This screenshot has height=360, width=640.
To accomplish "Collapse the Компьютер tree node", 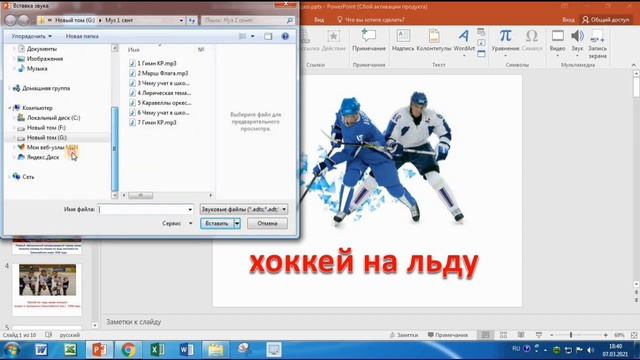I will (10, 108).
